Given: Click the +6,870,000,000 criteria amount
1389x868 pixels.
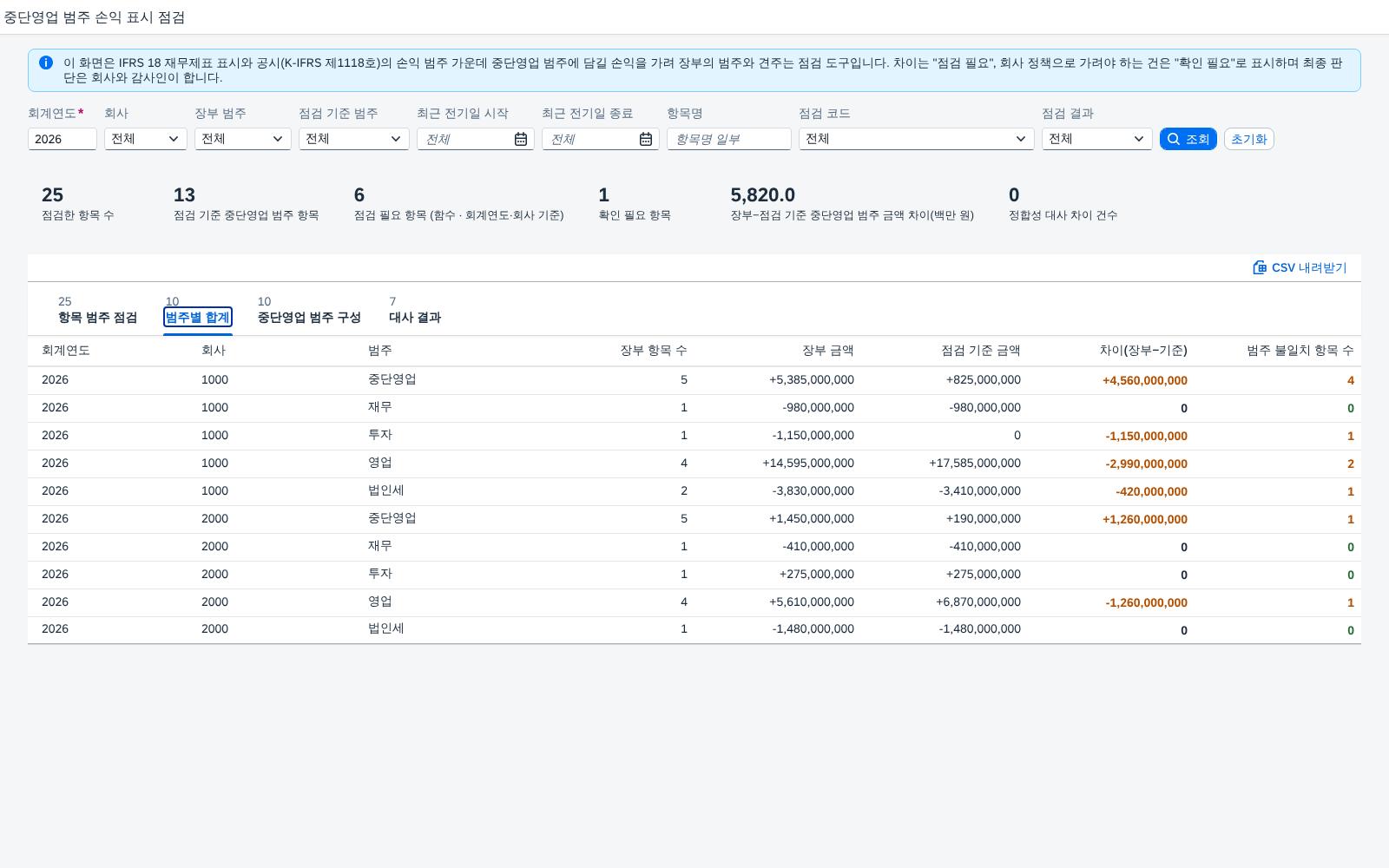Looking at the screenshot, I should (x=978, y=602).
